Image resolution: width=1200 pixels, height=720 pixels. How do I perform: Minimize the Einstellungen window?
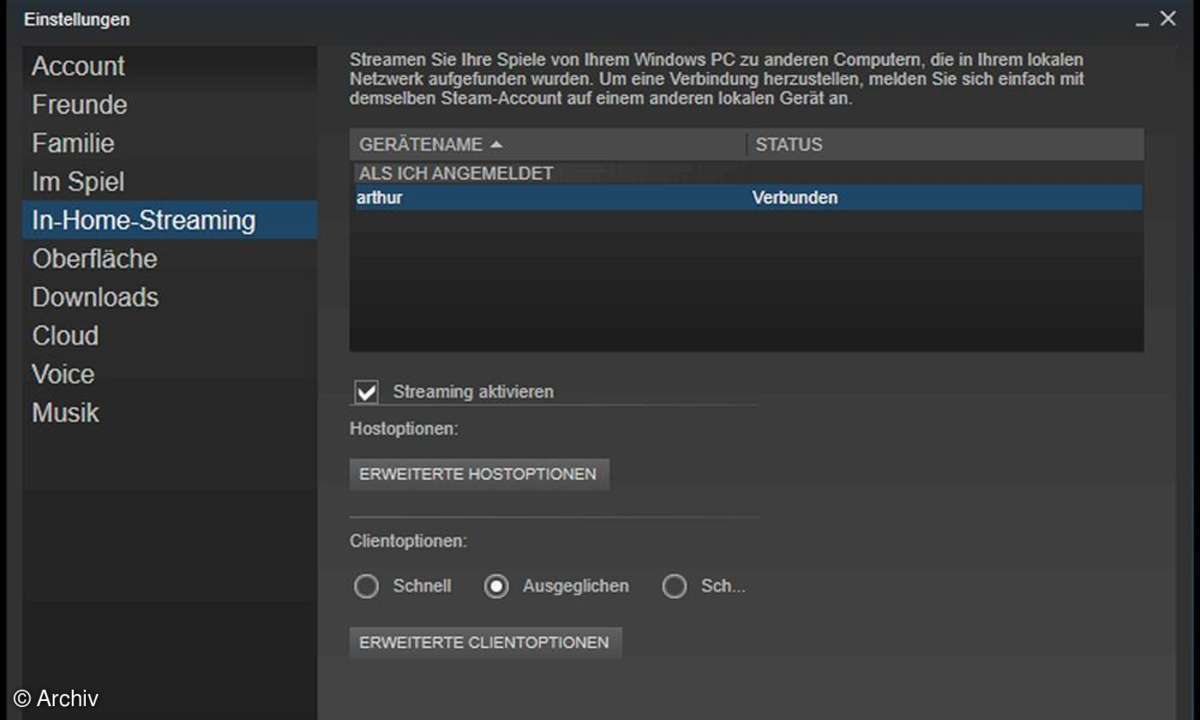(x=1142, y=20)
